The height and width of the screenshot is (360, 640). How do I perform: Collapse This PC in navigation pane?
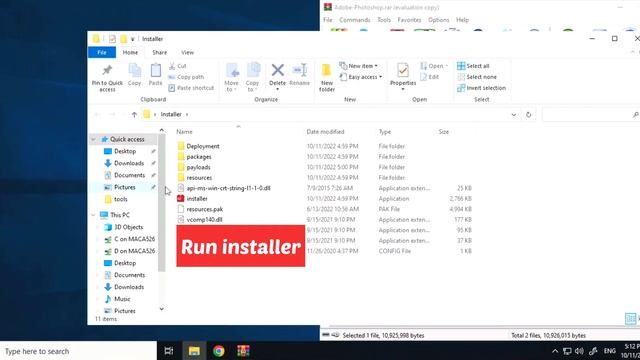[x=93, y=215]
